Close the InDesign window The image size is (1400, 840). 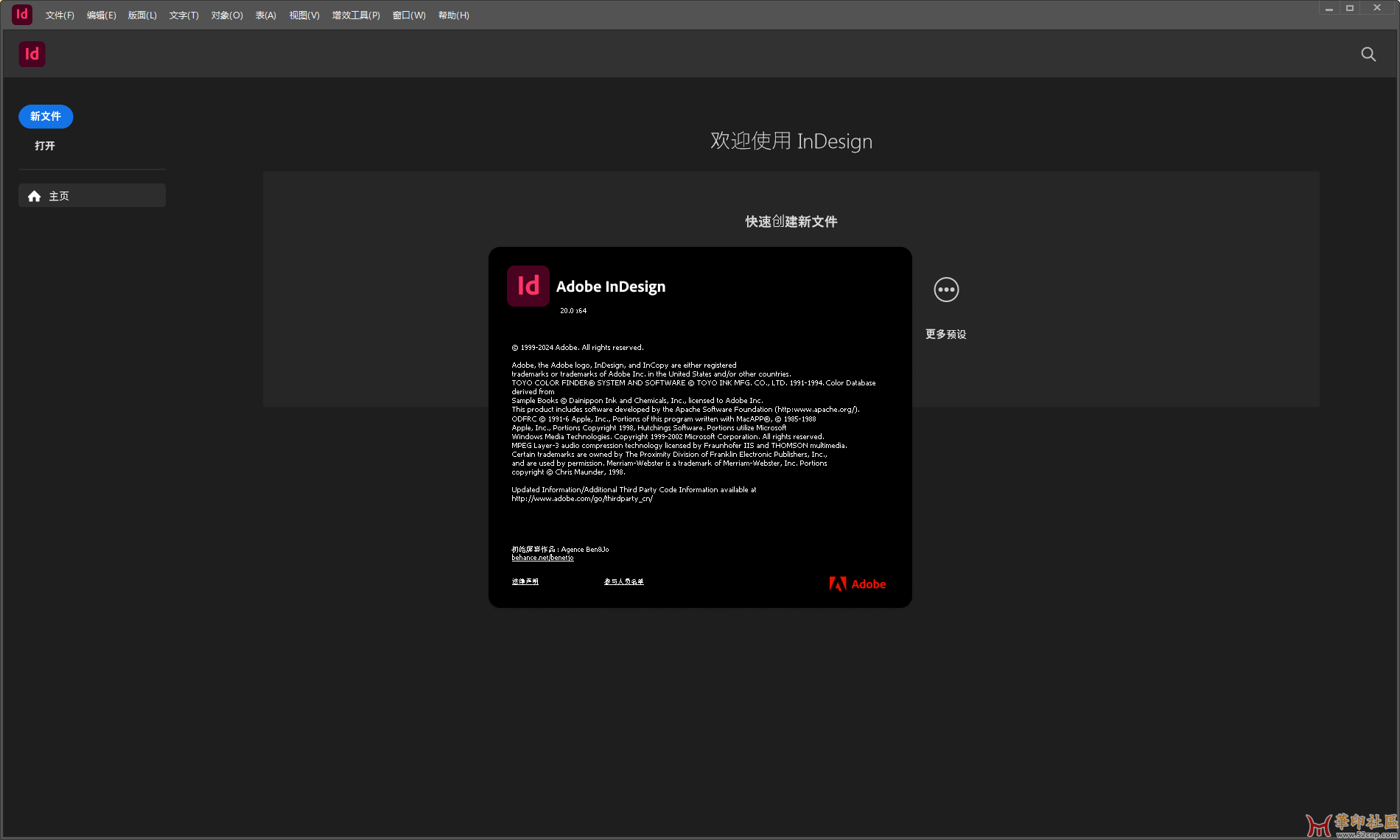click(x=1377, y=8)
